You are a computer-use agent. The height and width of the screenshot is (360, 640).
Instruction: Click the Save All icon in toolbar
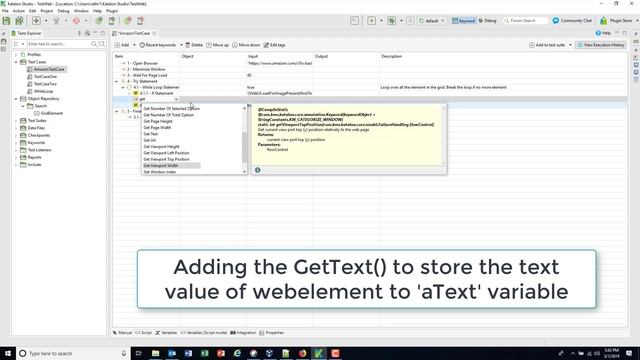point(19,21)
